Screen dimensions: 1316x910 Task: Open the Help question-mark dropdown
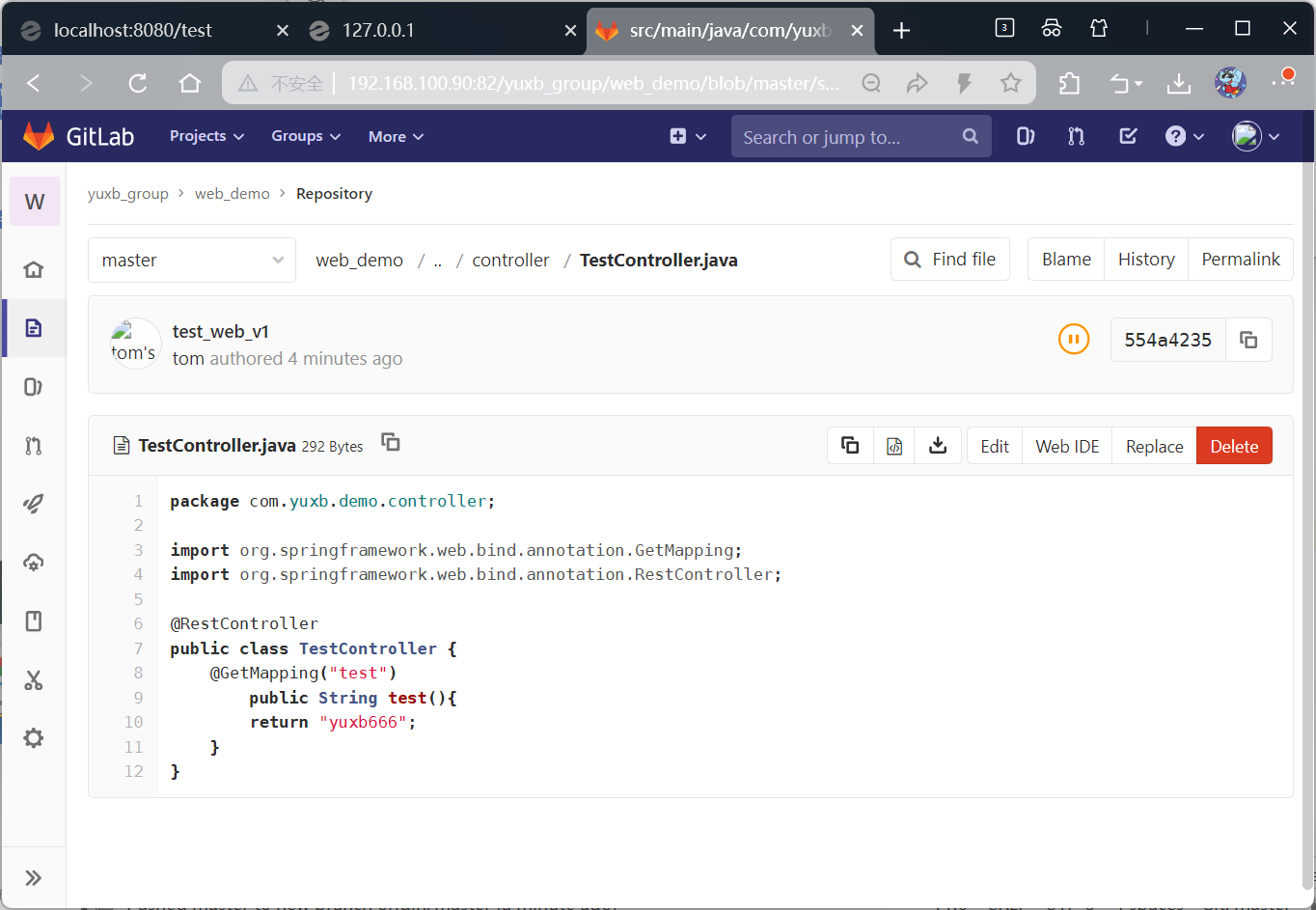coord(1185,137)
